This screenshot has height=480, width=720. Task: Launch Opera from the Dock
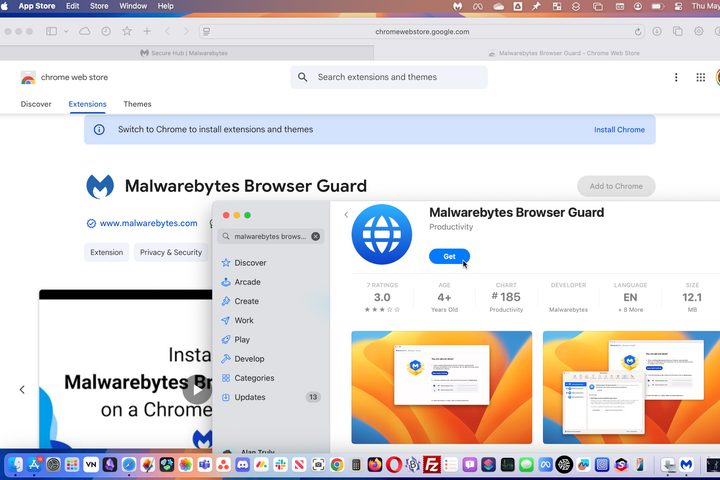pyautogui.click(x=394, y=465)
